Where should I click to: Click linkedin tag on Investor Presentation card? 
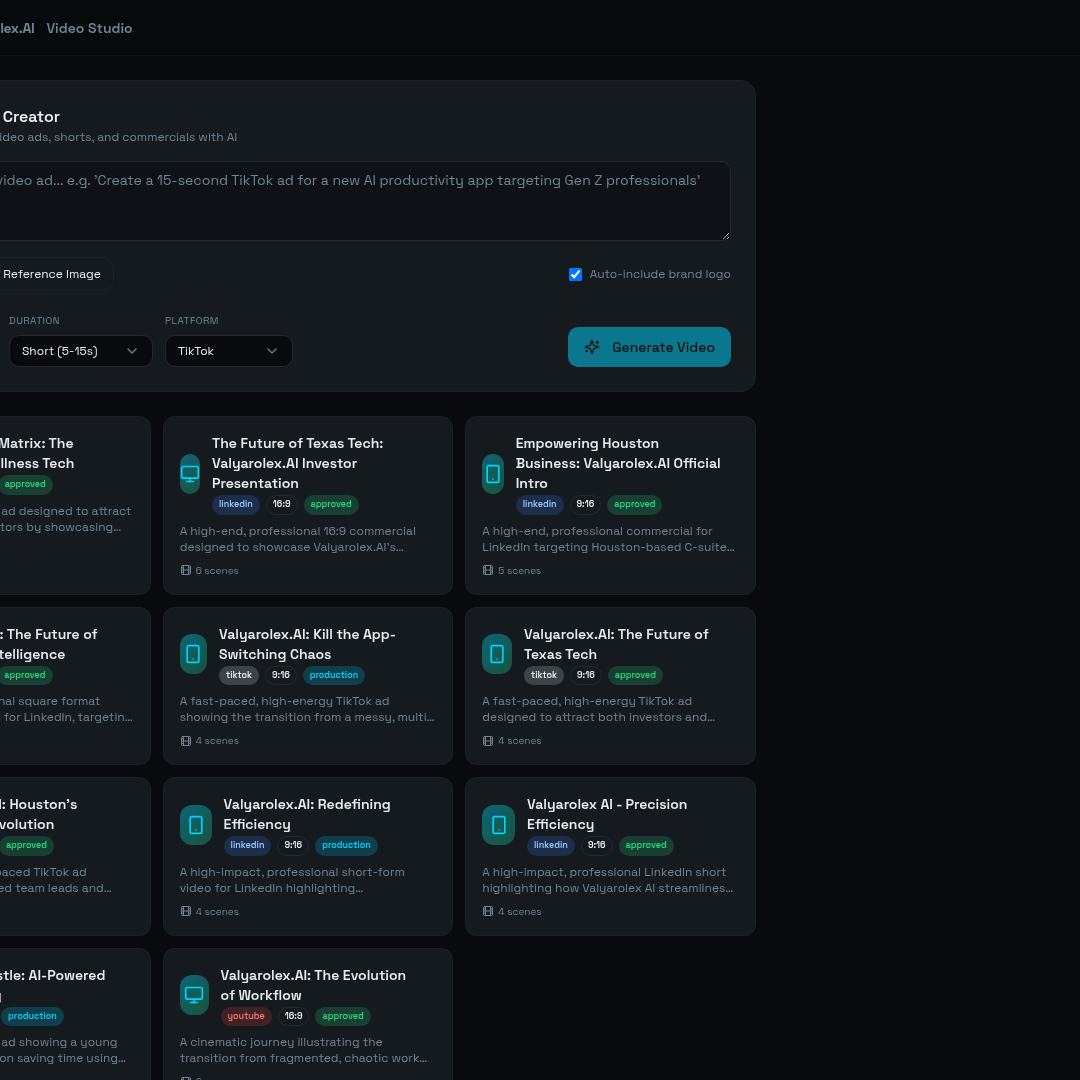236,504
